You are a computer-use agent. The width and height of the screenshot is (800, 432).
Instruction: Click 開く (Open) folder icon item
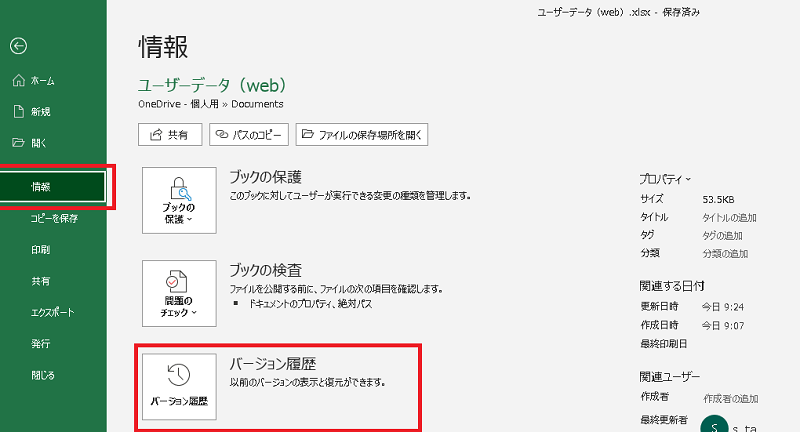pyautogui.click(x=34, y=142)
